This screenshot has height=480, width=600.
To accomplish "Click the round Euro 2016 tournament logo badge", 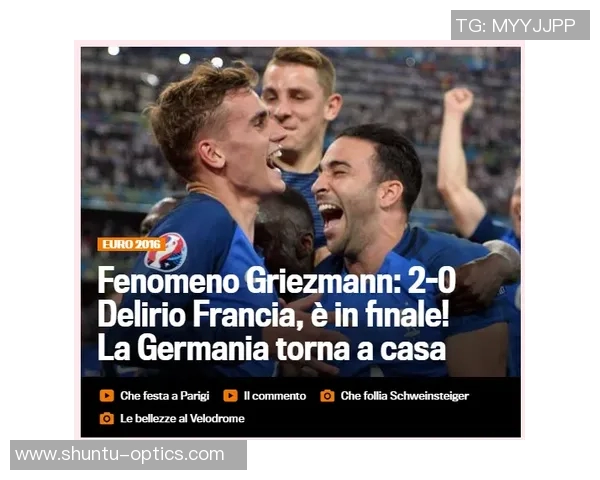I will (x=166, y=251).
